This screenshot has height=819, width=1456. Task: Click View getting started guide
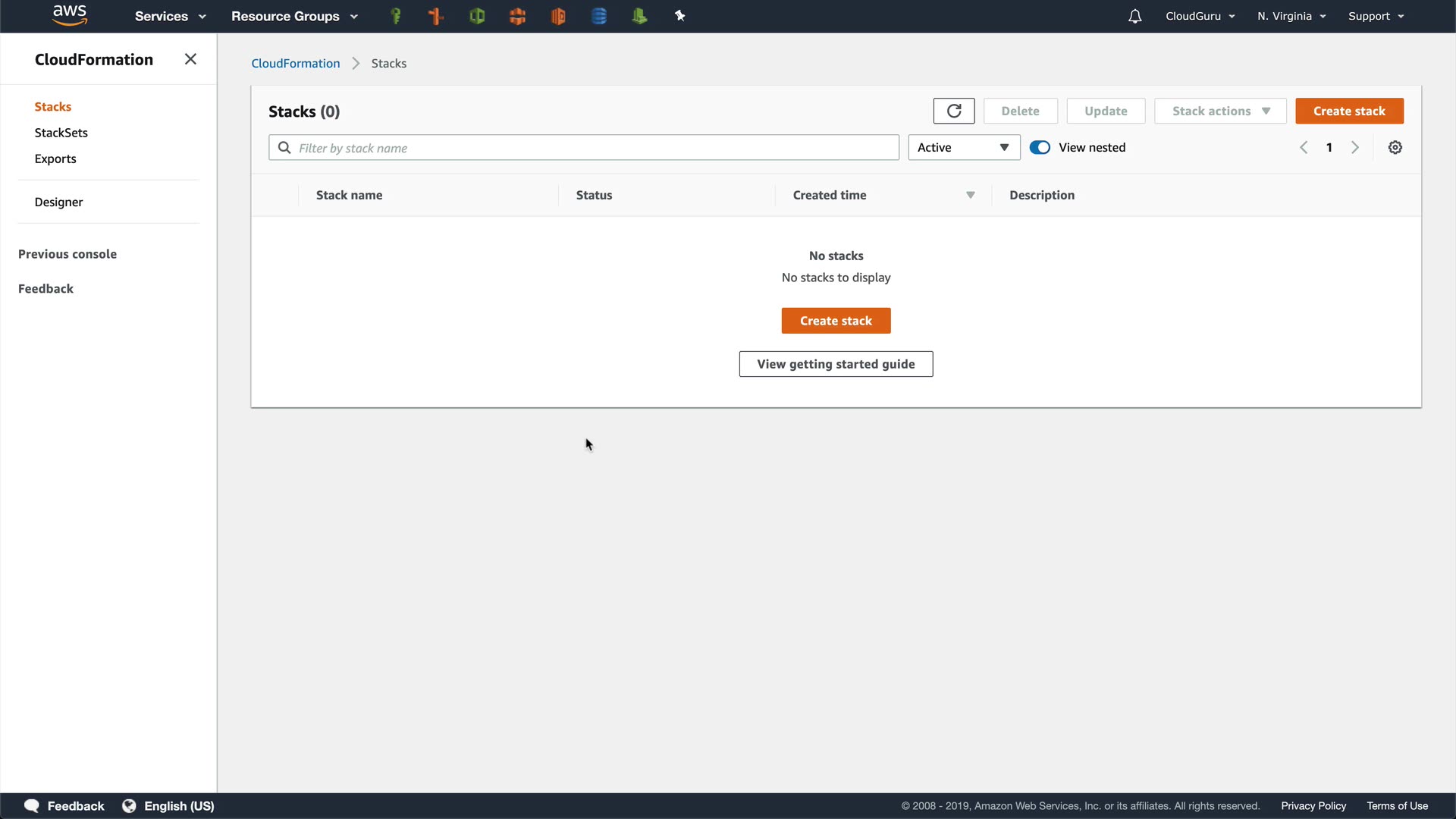(x=836, y=364)
